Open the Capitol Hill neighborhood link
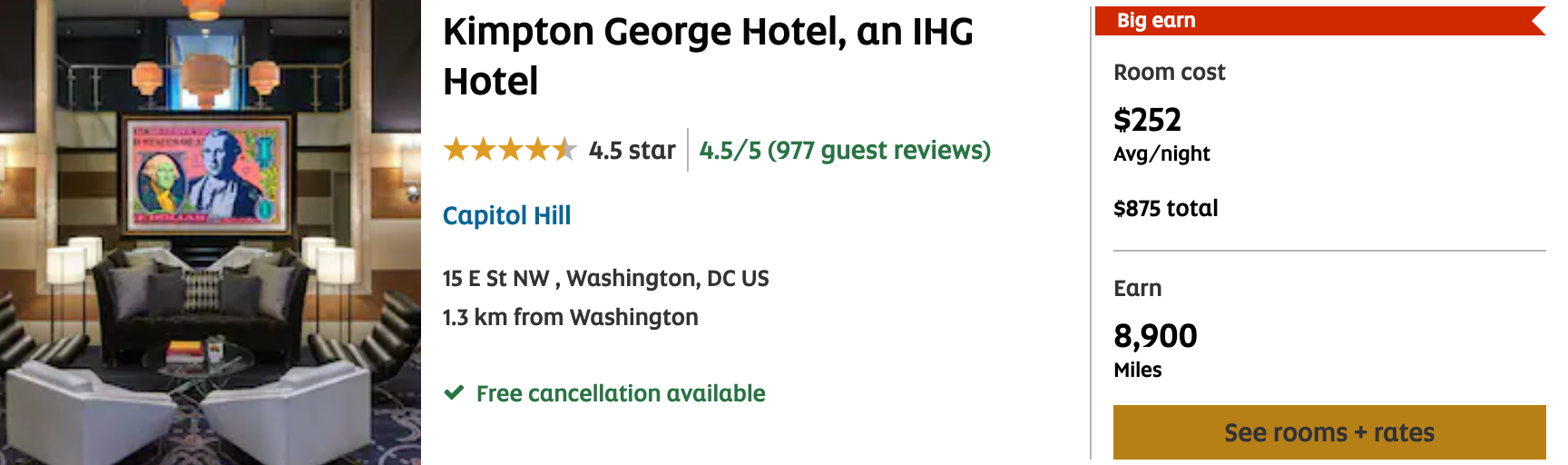 pos(506,215)
